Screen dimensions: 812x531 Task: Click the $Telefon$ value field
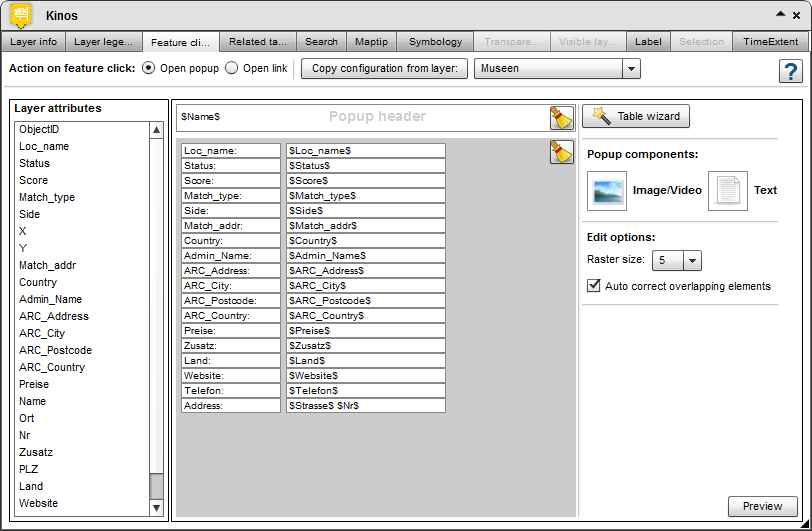(366, 391)
